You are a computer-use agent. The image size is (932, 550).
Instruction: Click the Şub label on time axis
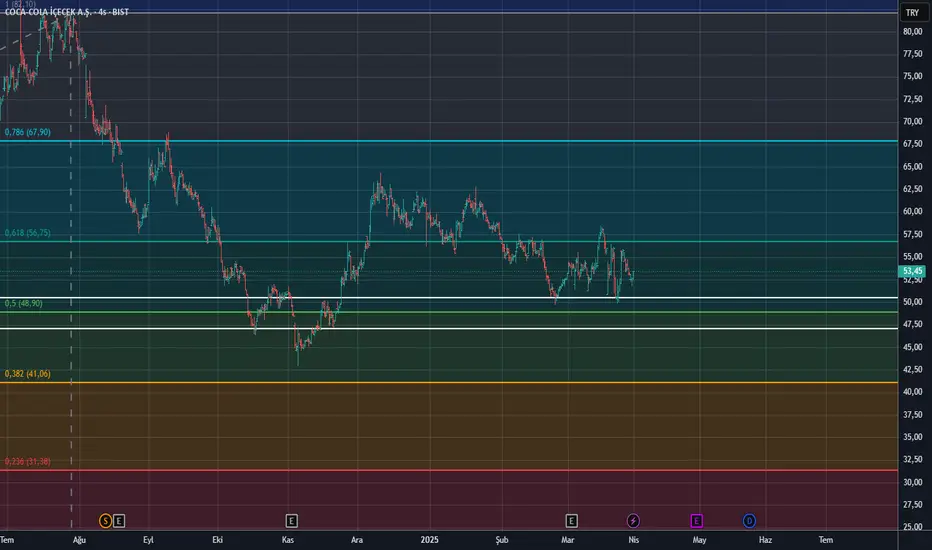click(x=503, y=540)
